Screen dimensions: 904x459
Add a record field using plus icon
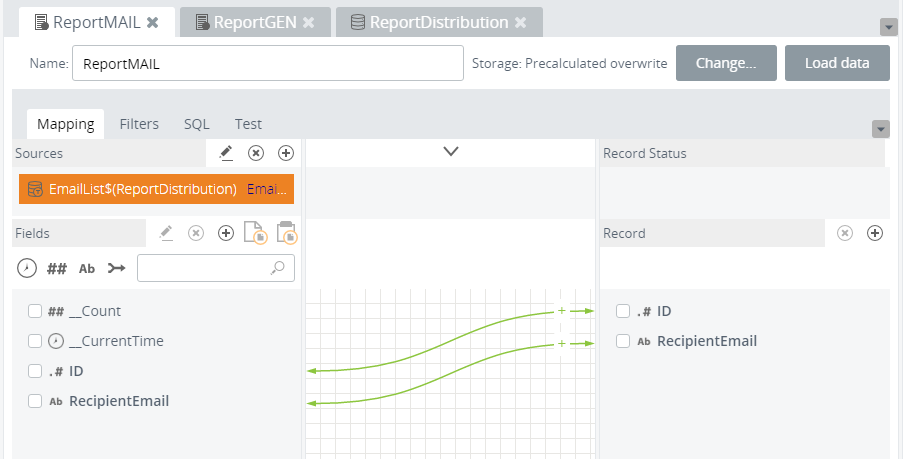pyautogui.click(x=875, y=233)
